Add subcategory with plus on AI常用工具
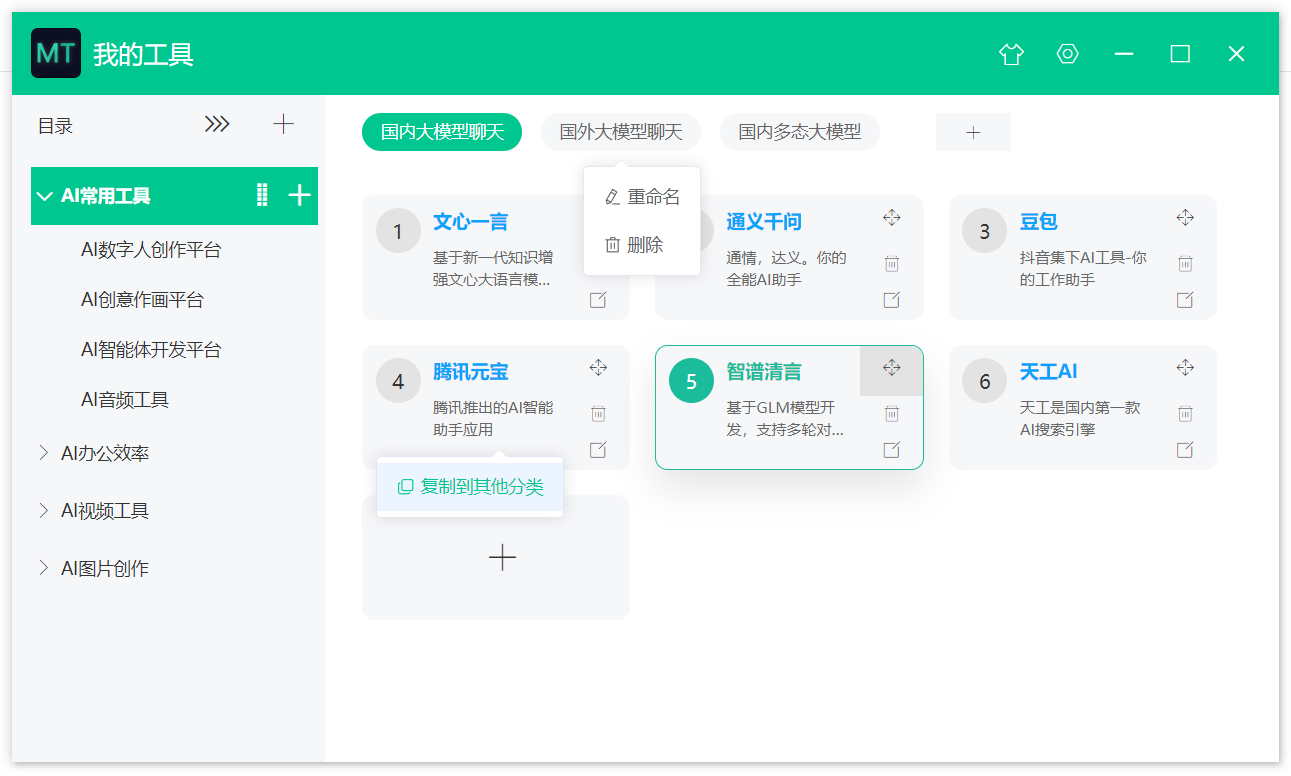Image resolution: width=1291 pixels, height=776 pixels. [x=299, y=195]
